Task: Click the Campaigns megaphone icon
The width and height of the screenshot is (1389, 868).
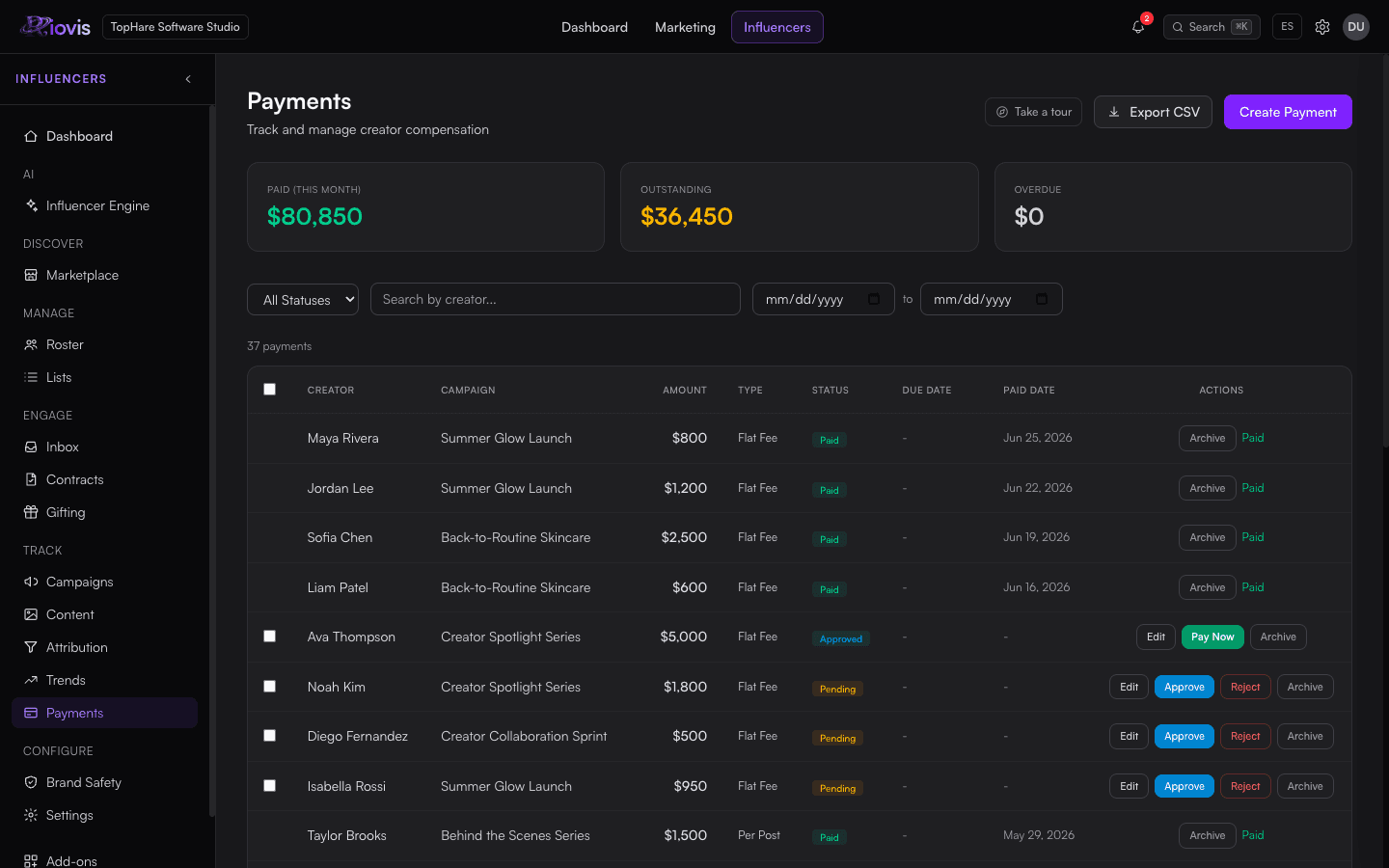Action: coord(31,582)
